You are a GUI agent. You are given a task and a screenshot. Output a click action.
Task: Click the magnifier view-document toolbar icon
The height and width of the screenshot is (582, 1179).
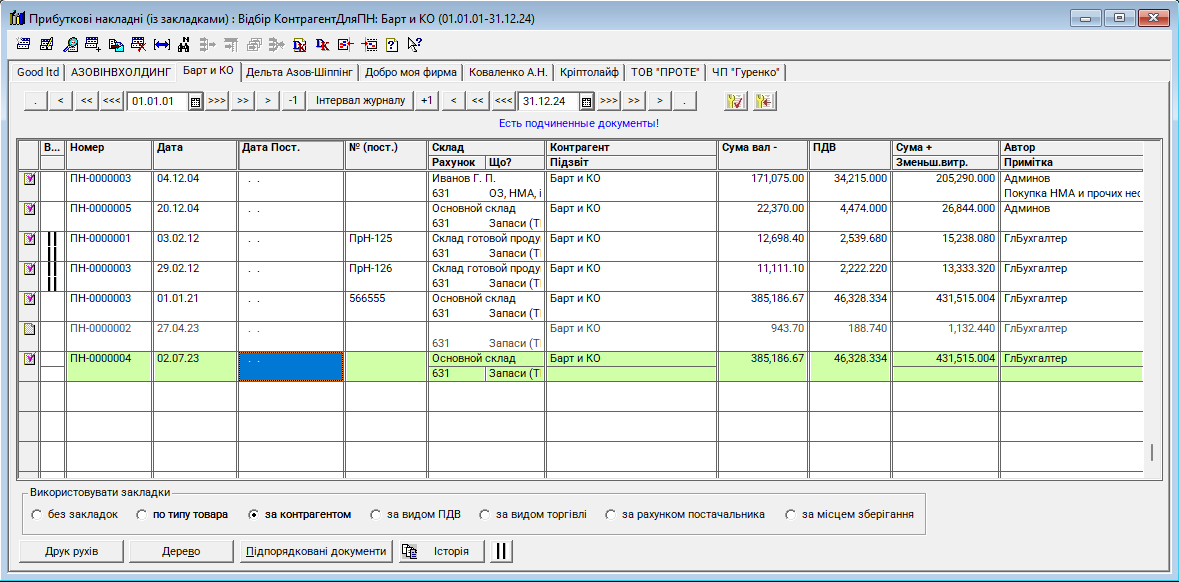pos(70,44)
